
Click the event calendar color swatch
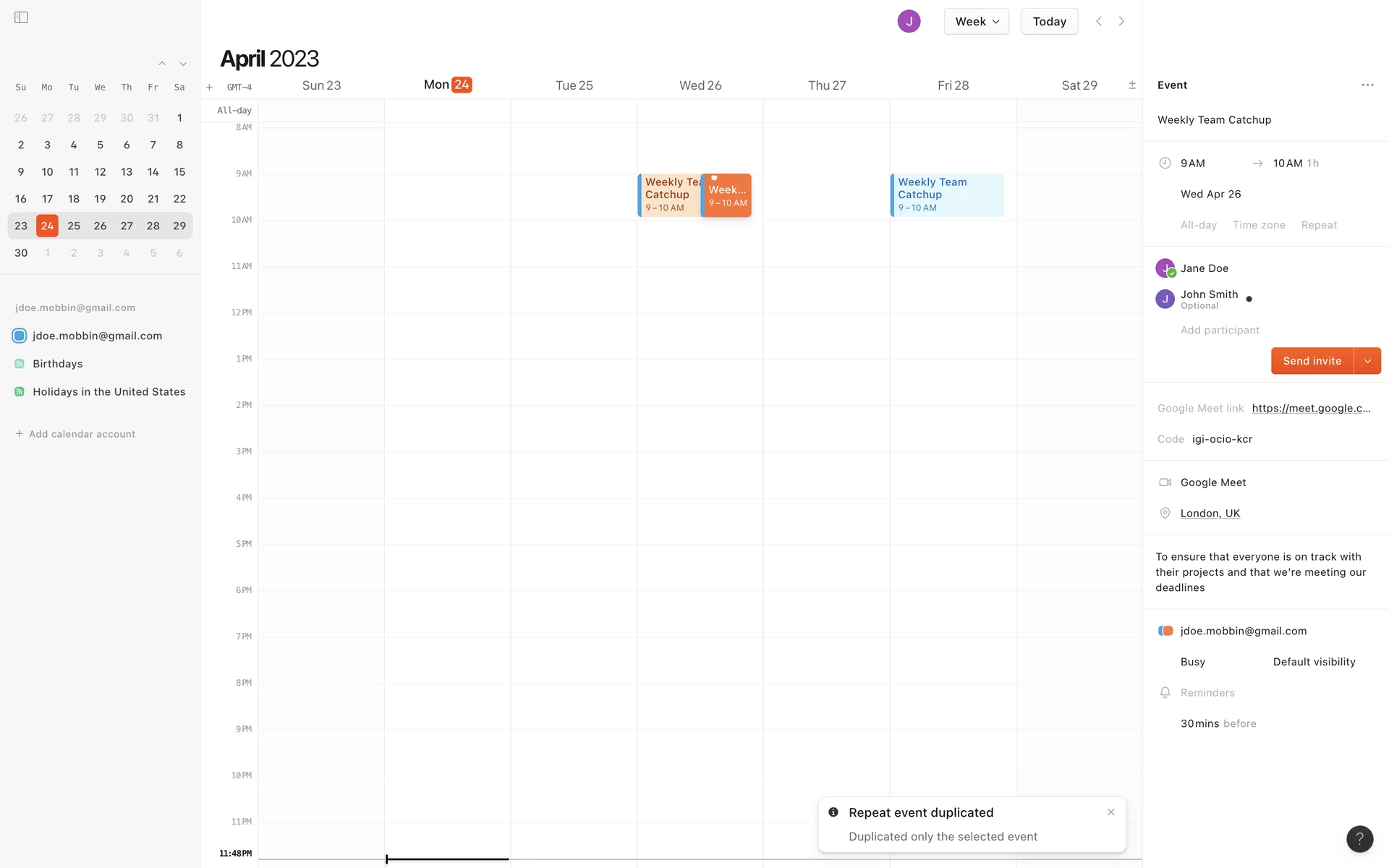tap(1165, 631)
